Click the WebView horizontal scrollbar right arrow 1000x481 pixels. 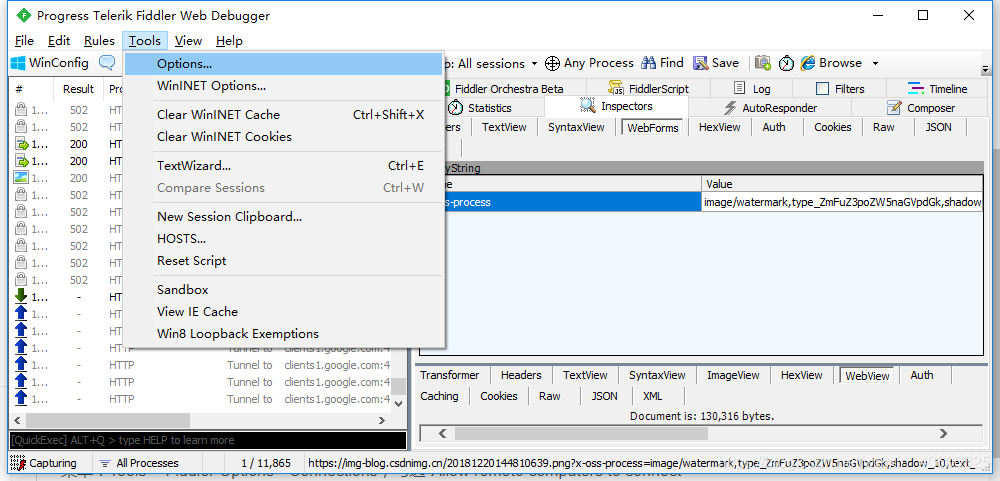tap(943, 434)
